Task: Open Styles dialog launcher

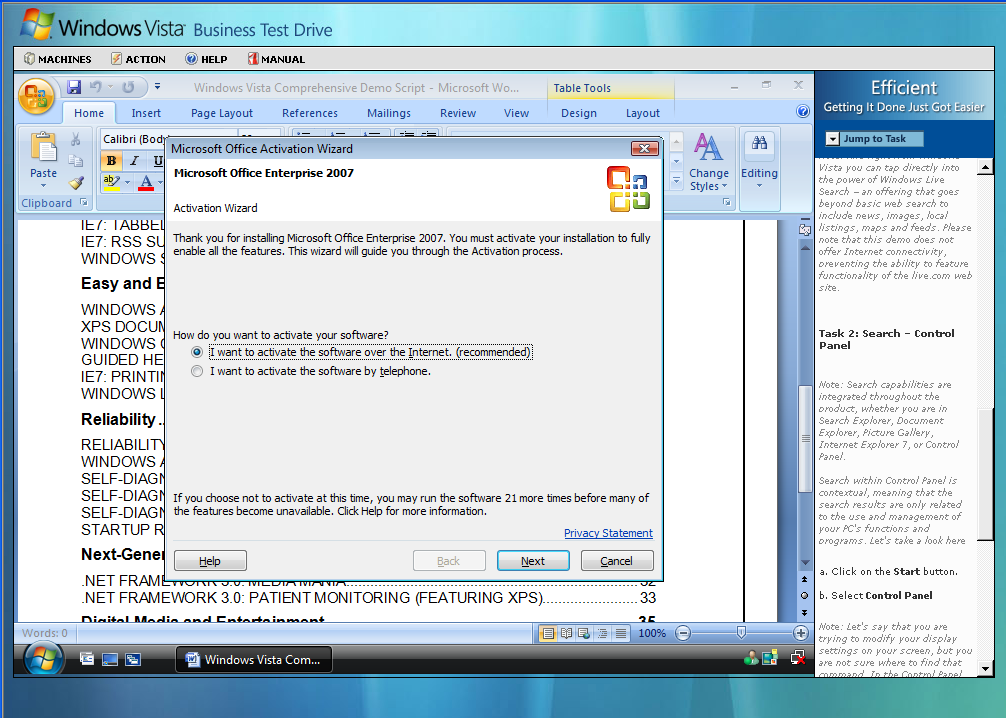Action: [726, 202]
